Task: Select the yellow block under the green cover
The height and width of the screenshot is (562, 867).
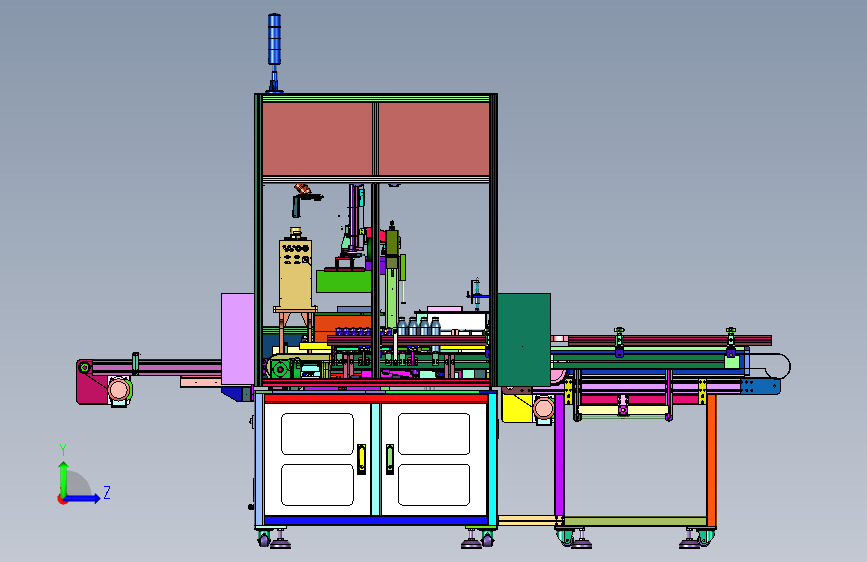Action: click(x=517, y=408)
